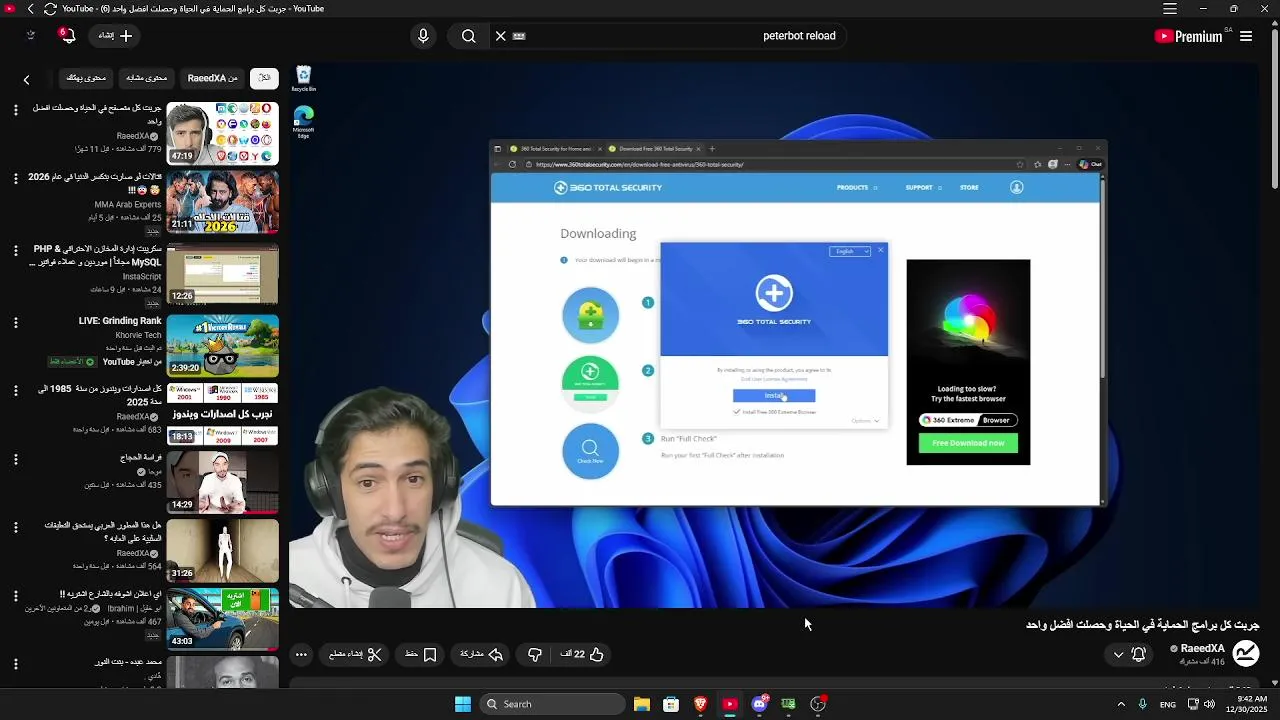Open the 12:26 InstaScript video thumbnail

point(222,274)
